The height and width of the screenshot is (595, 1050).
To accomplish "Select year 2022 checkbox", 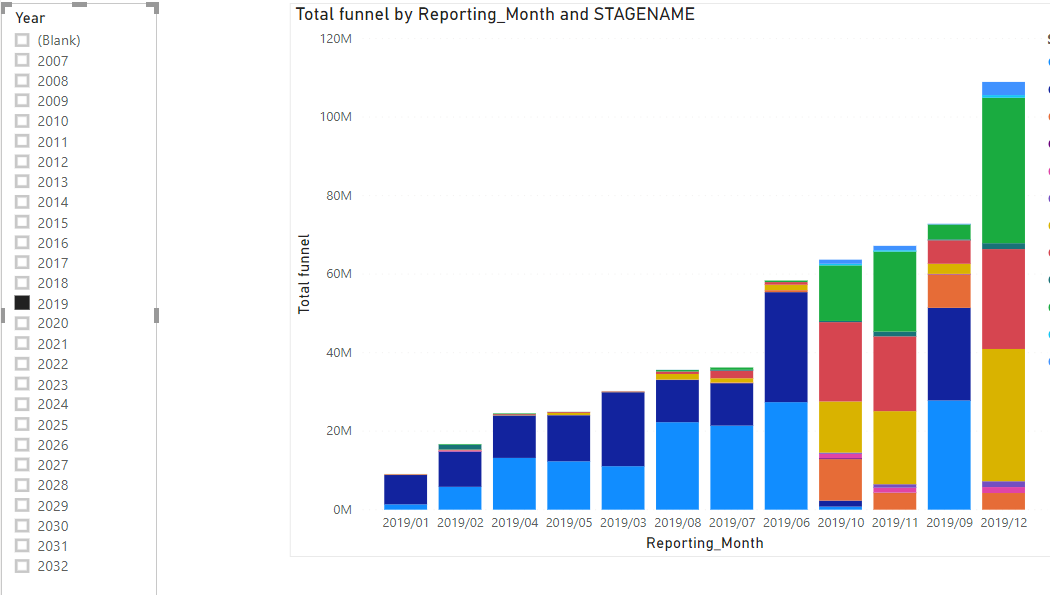I will [22, 363].
